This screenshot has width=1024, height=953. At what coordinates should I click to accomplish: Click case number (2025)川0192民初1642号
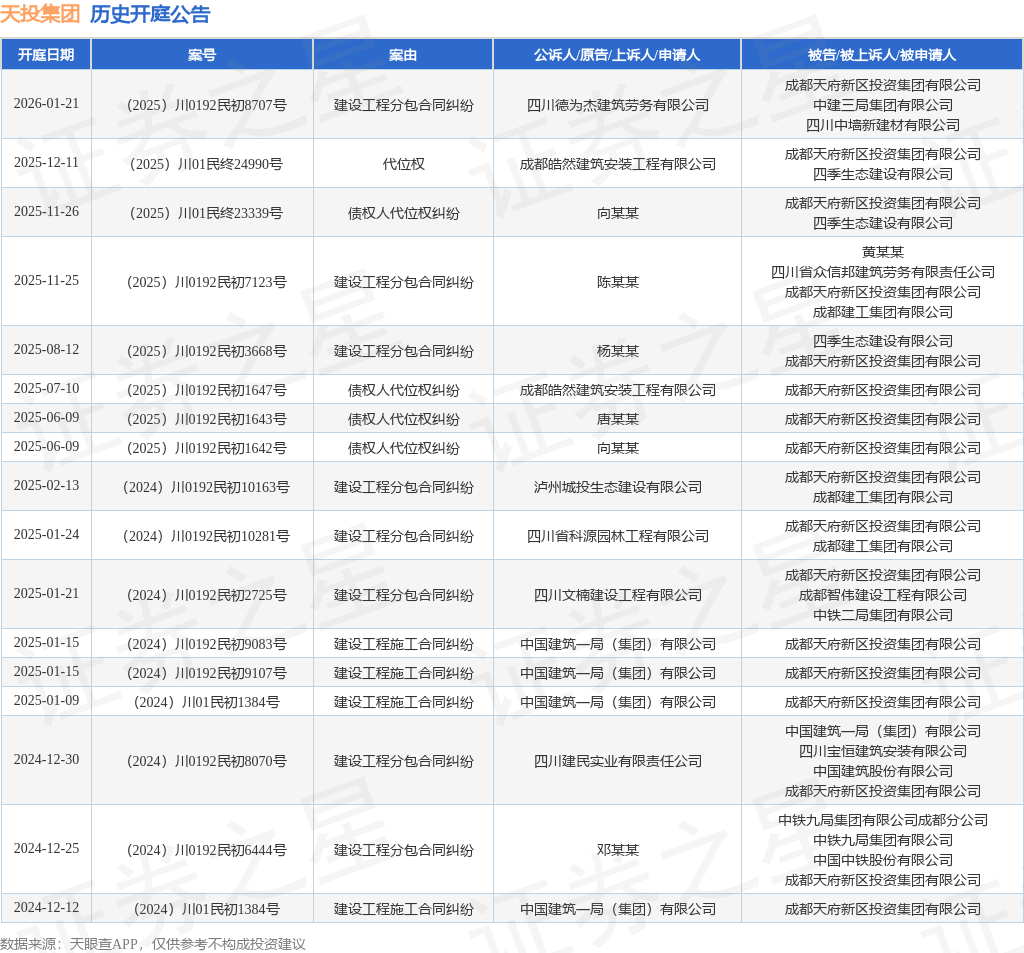(206, 448)
